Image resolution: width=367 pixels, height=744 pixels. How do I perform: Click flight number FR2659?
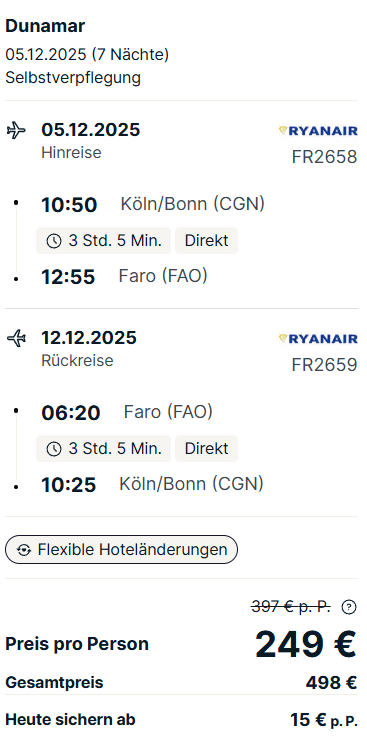[x=324, y=365]
